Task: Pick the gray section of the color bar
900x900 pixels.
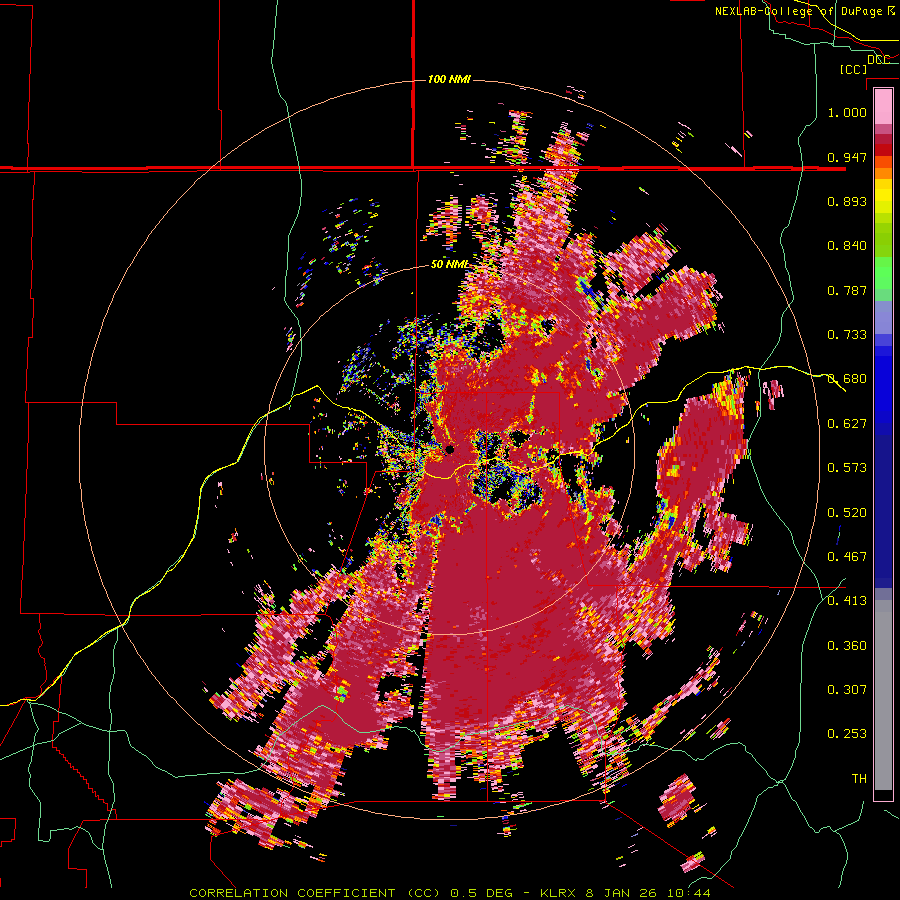Action: [x=883, y=695]
